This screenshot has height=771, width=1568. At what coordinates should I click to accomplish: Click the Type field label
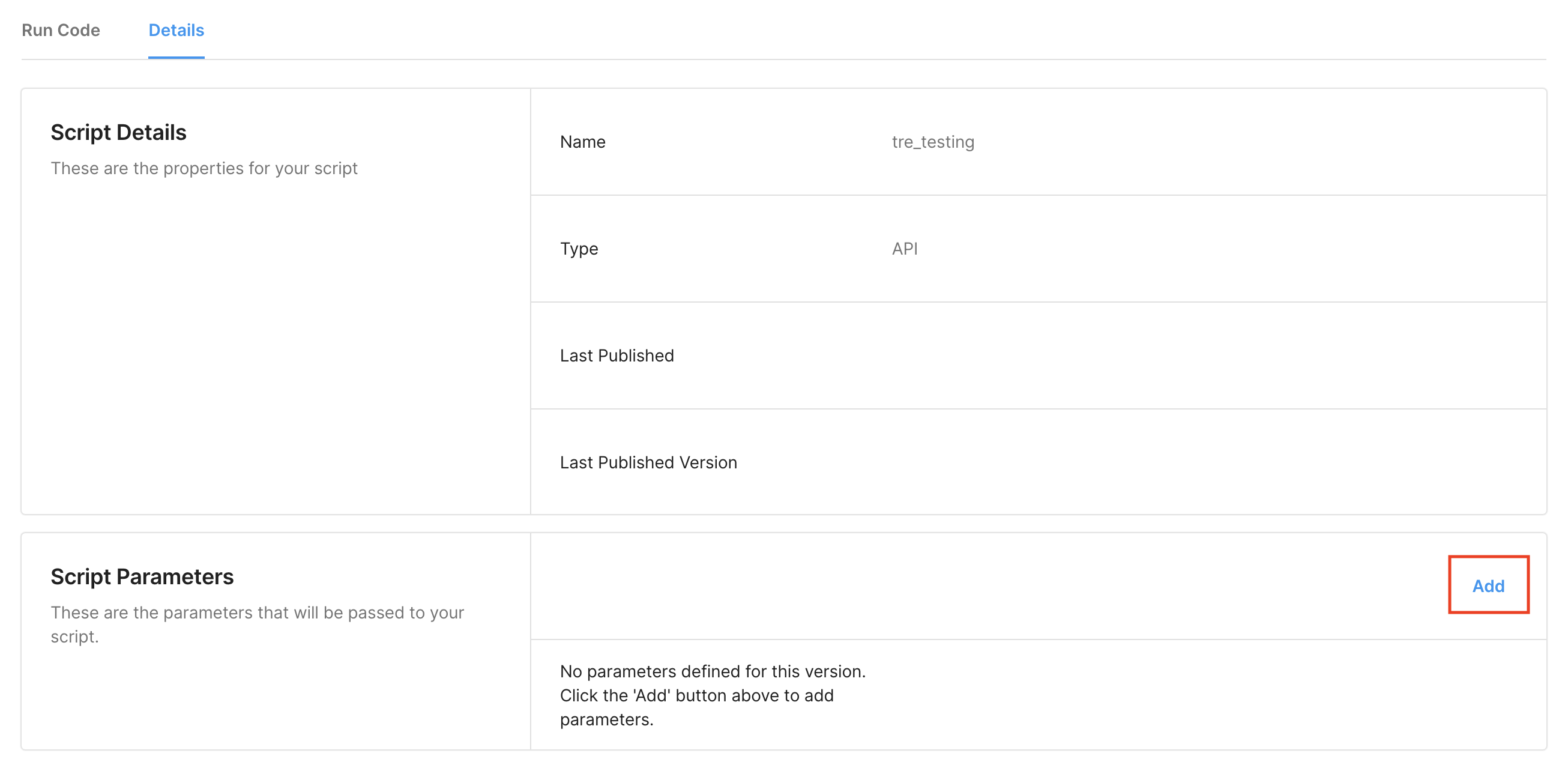[579, 249]
